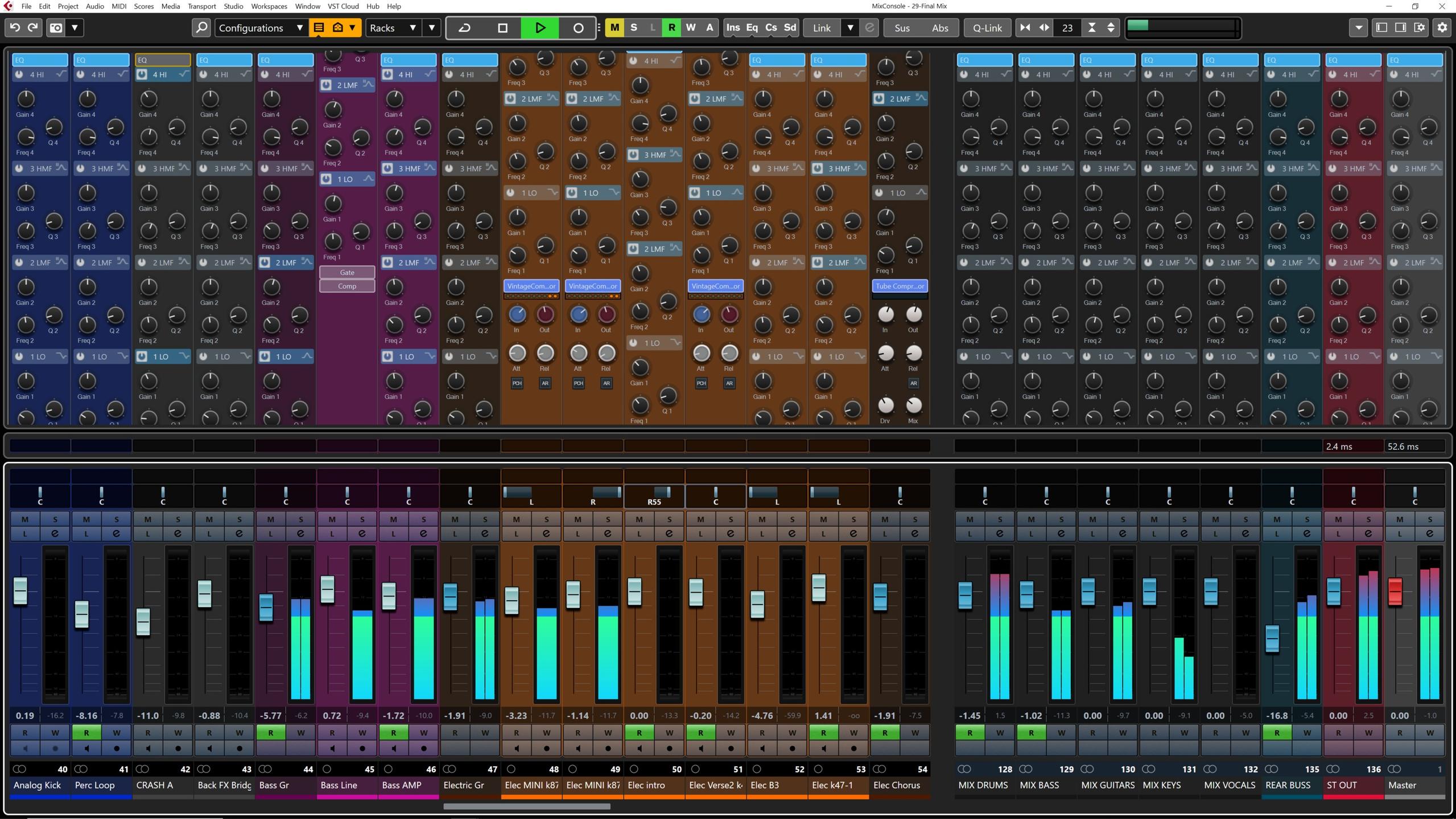Viewport: 1456px width, 819px height.
Task: Click the Master channel red fader handle
Action: pos(1395,591)
